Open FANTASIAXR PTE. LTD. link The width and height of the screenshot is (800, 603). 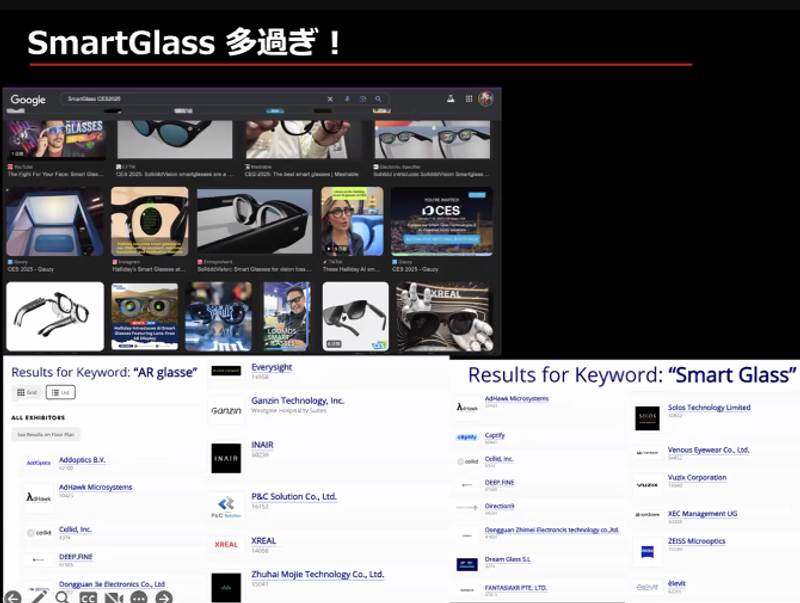[x=515, y=588]
